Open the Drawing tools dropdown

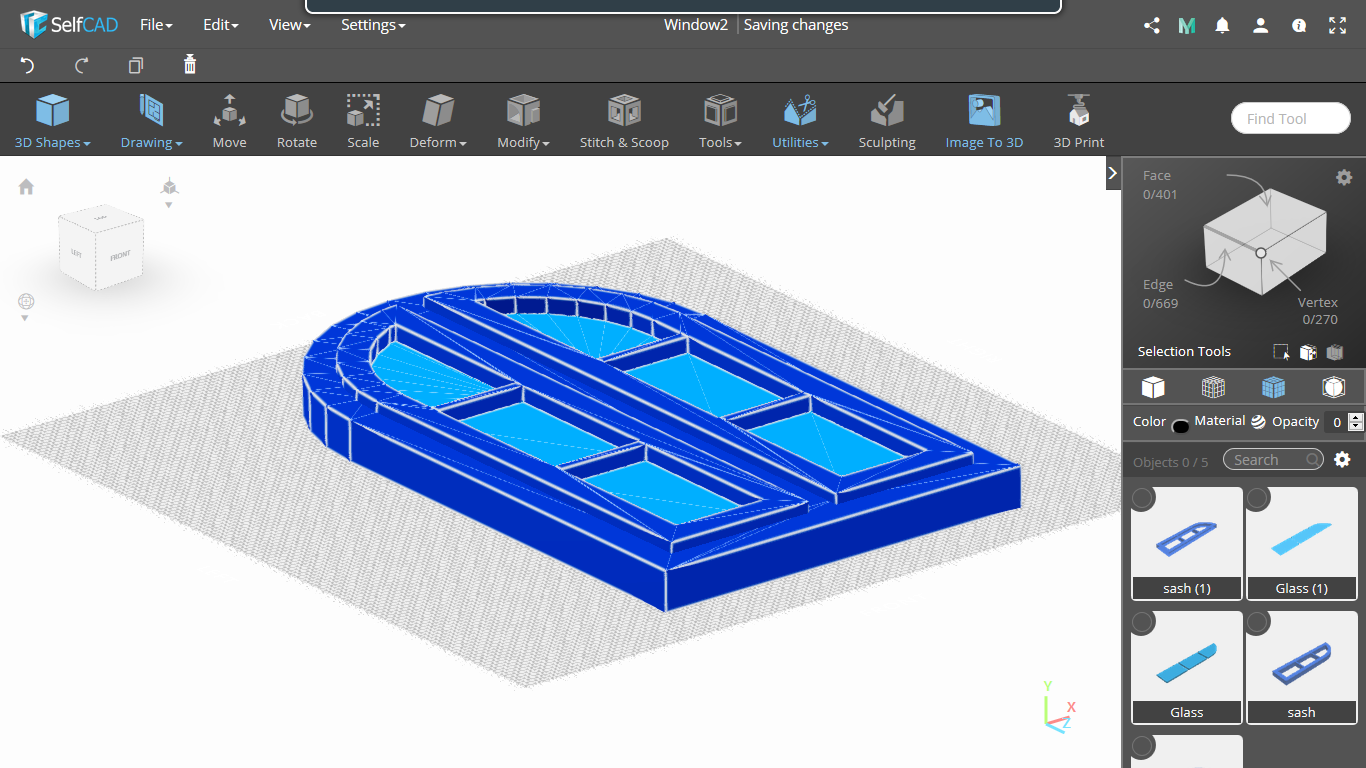coord(151,121)
